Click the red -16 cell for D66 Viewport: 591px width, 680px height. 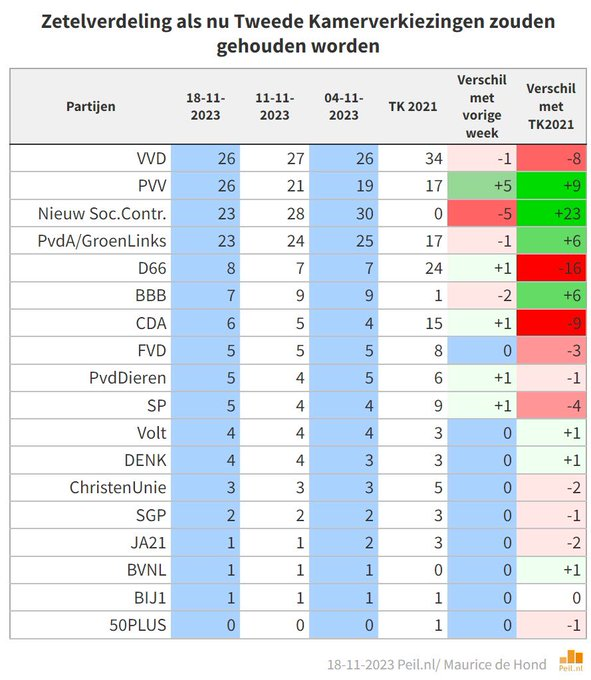(x=552, y=268)
